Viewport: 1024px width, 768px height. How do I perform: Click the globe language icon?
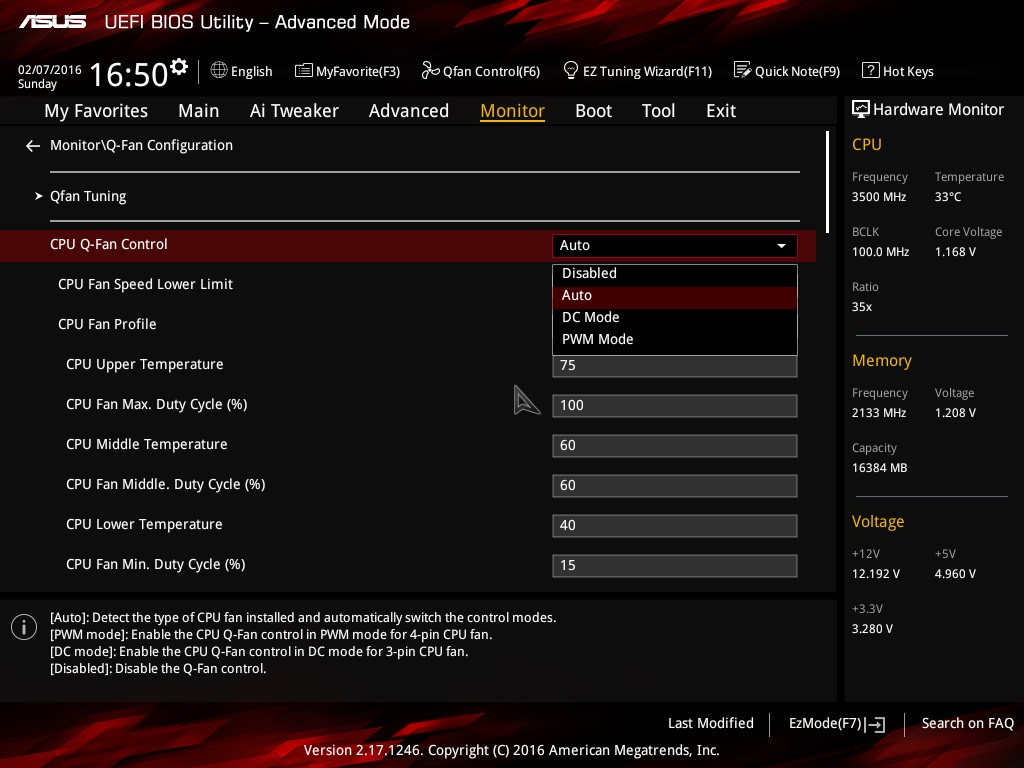coord(219,70)
